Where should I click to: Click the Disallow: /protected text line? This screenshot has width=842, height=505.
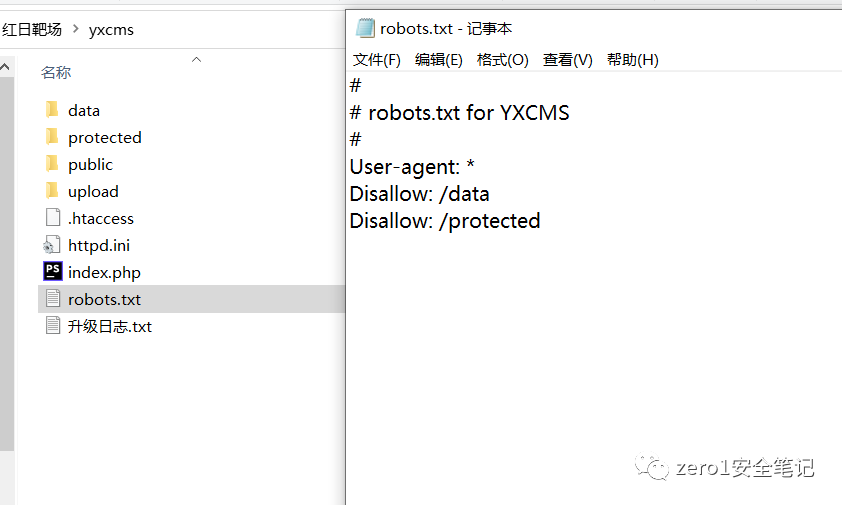pyautogui.click(x=445, y=221)
